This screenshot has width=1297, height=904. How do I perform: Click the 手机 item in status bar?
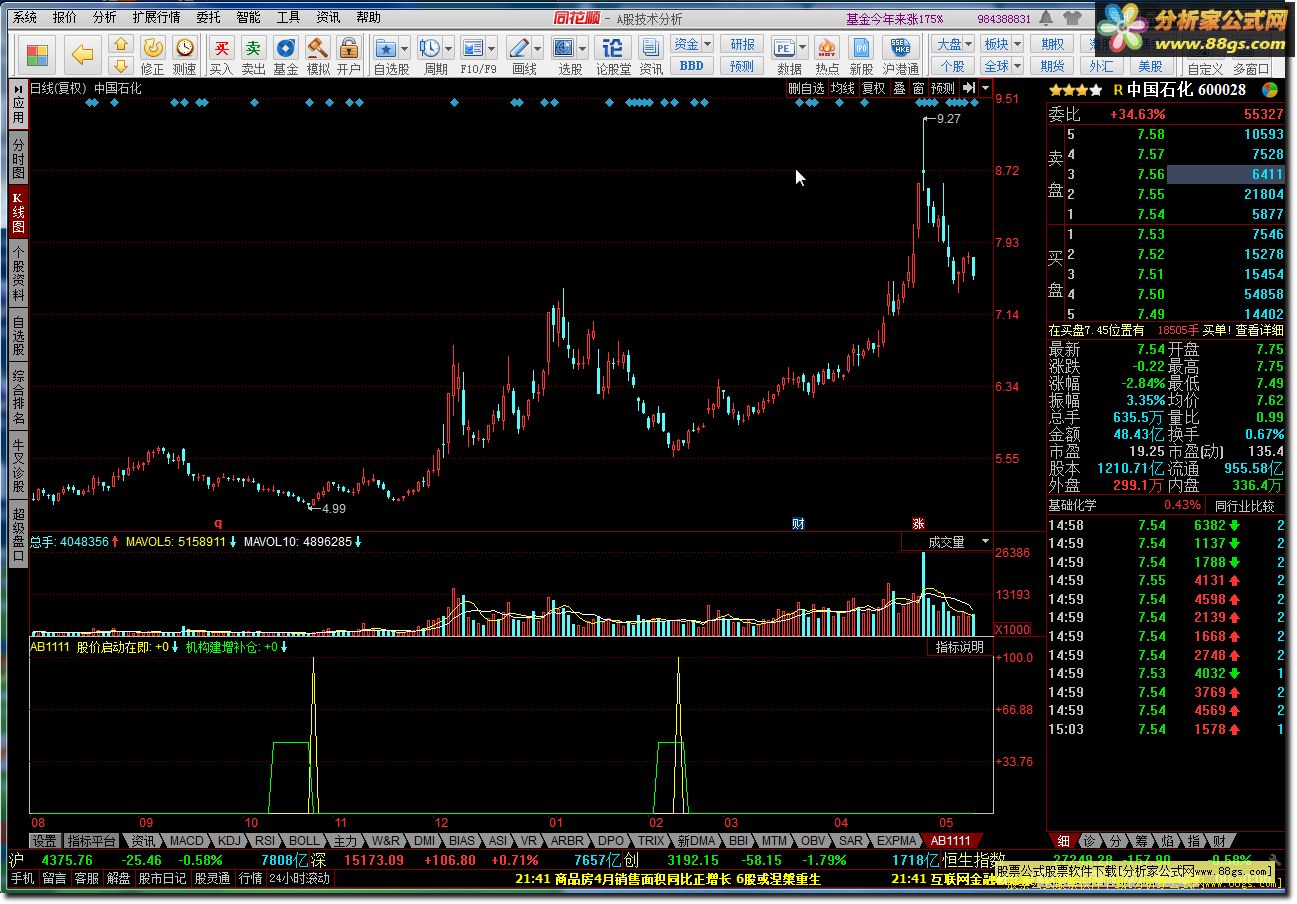point(23,879)
